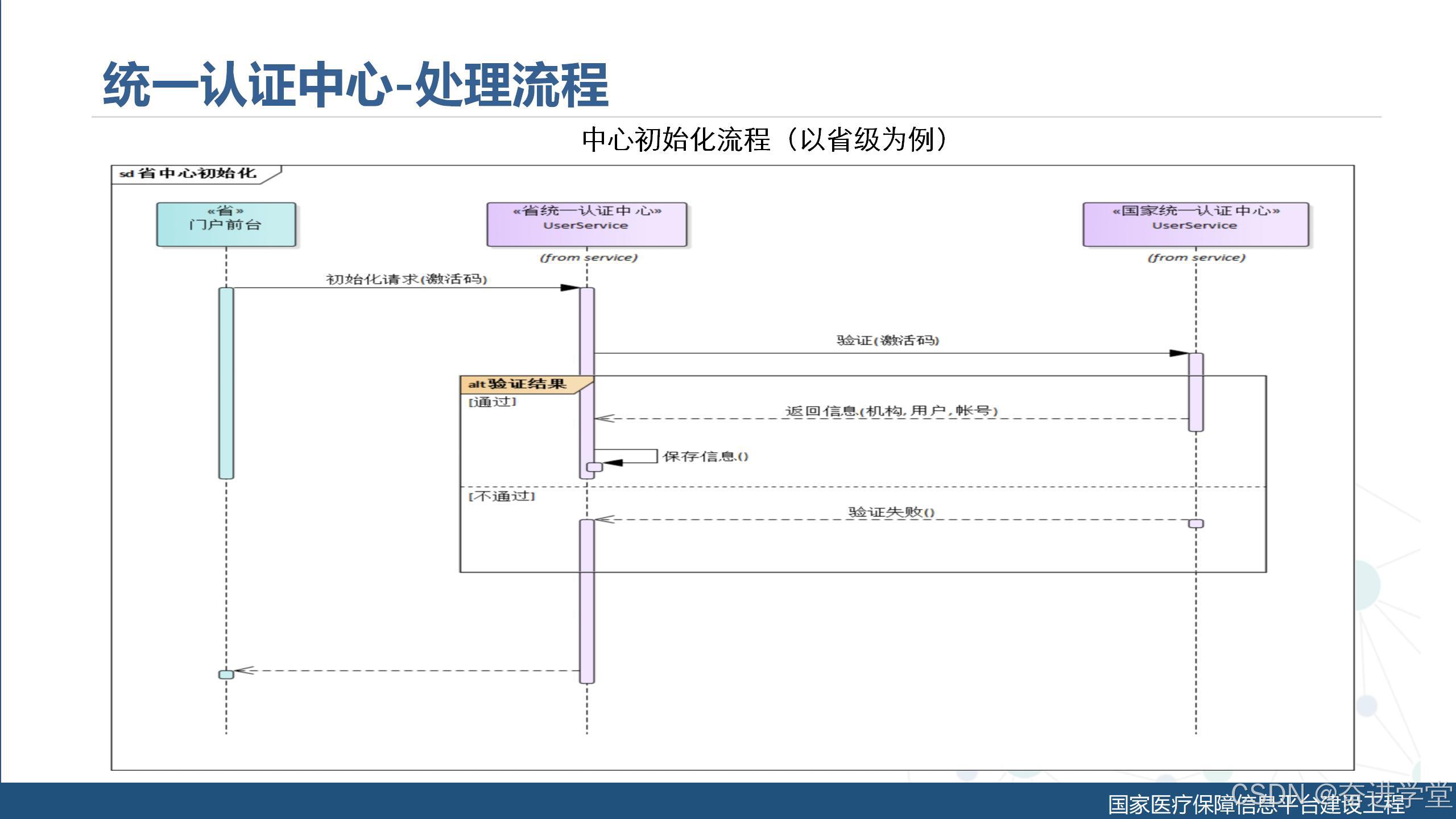The width and height of the screenshot is (1456, 819).
Task: Click the 国家统一认证中心 UserService box
Action: [1195, 224]
